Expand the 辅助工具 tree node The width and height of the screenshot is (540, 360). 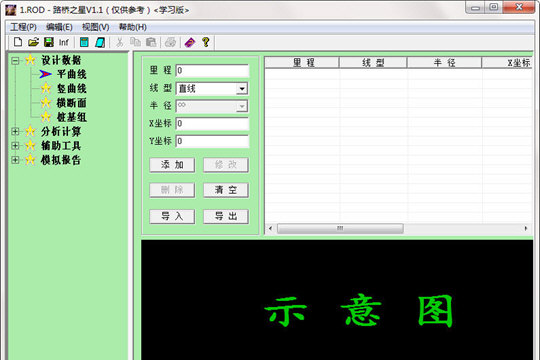[15, 145]
